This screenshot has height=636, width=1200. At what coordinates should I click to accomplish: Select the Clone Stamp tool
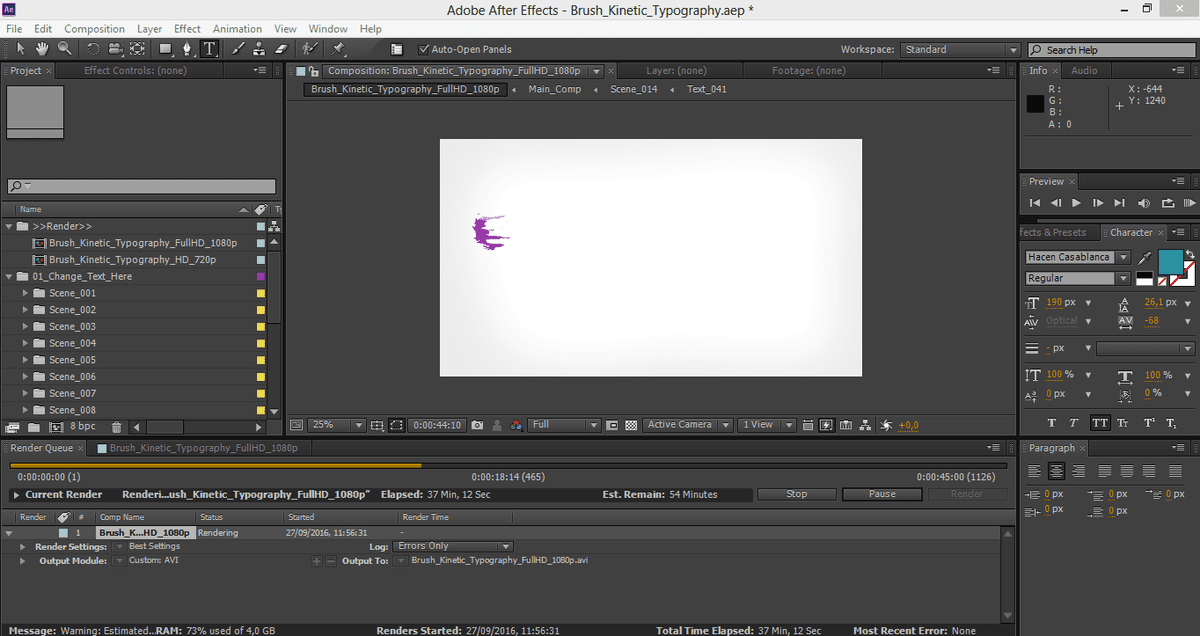259,48
